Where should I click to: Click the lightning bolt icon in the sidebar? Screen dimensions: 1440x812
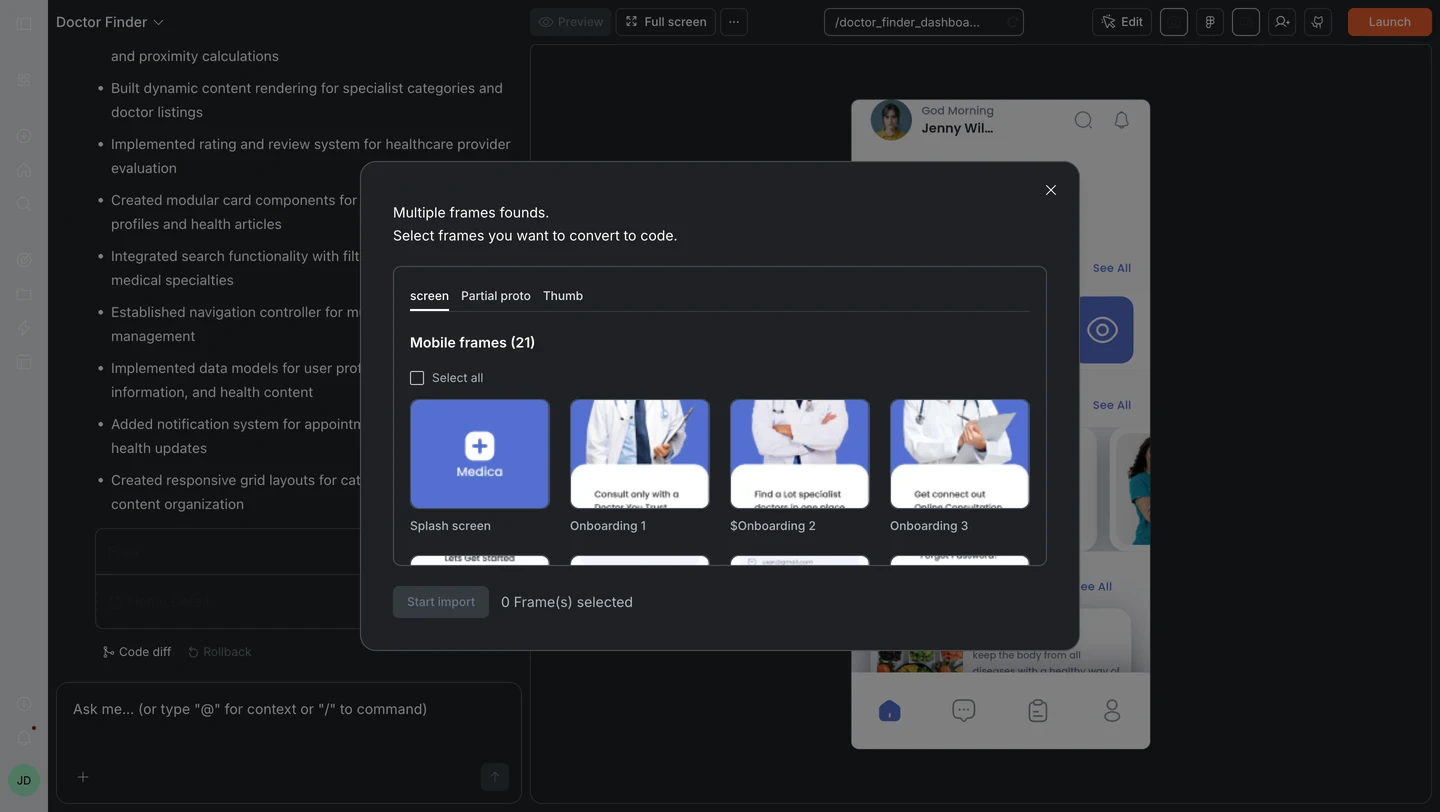(x=24, y=327)
